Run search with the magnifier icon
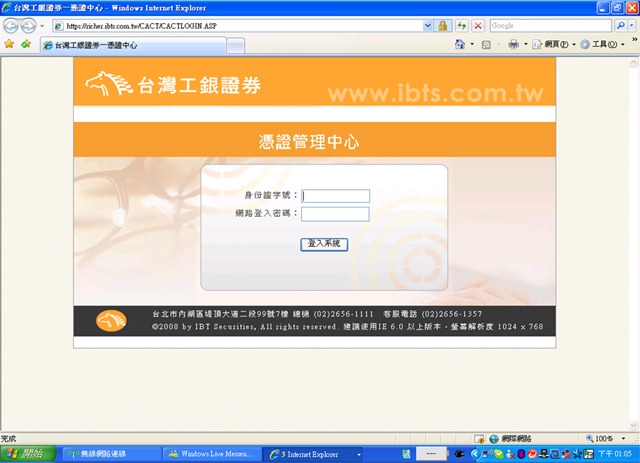Screen dimensions: 640x463 click(x=620, y=26)
